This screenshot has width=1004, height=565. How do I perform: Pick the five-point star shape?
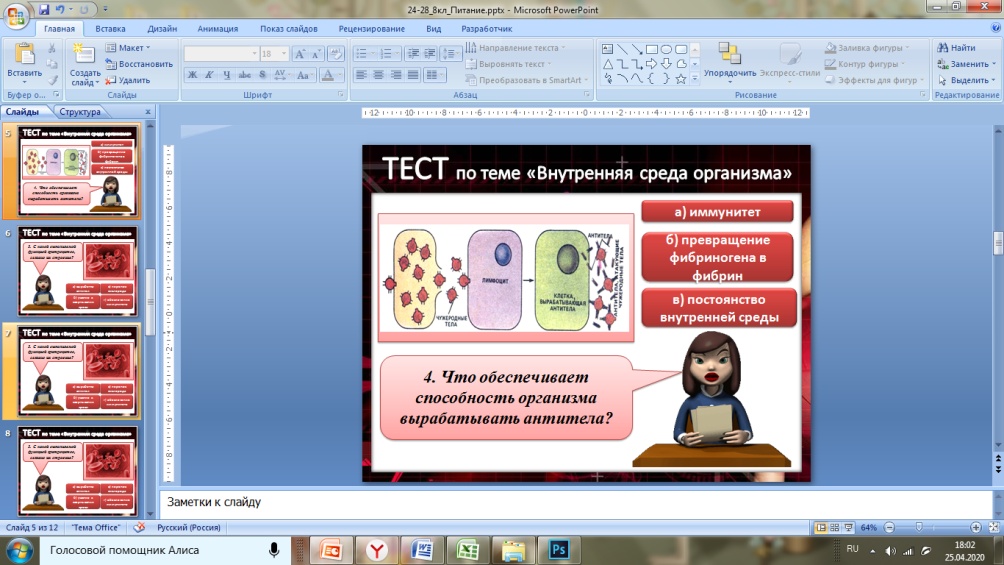pos(681,78)
